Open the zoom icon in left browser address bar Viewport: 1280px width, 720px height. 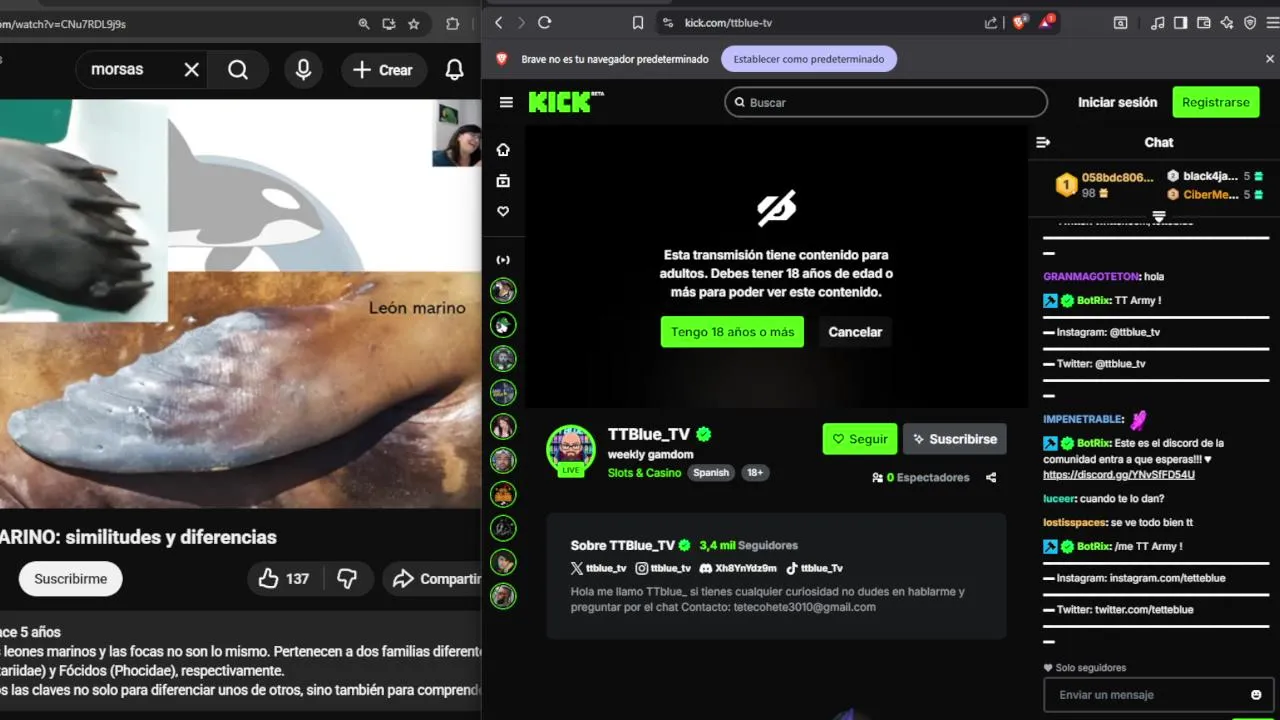364,24
